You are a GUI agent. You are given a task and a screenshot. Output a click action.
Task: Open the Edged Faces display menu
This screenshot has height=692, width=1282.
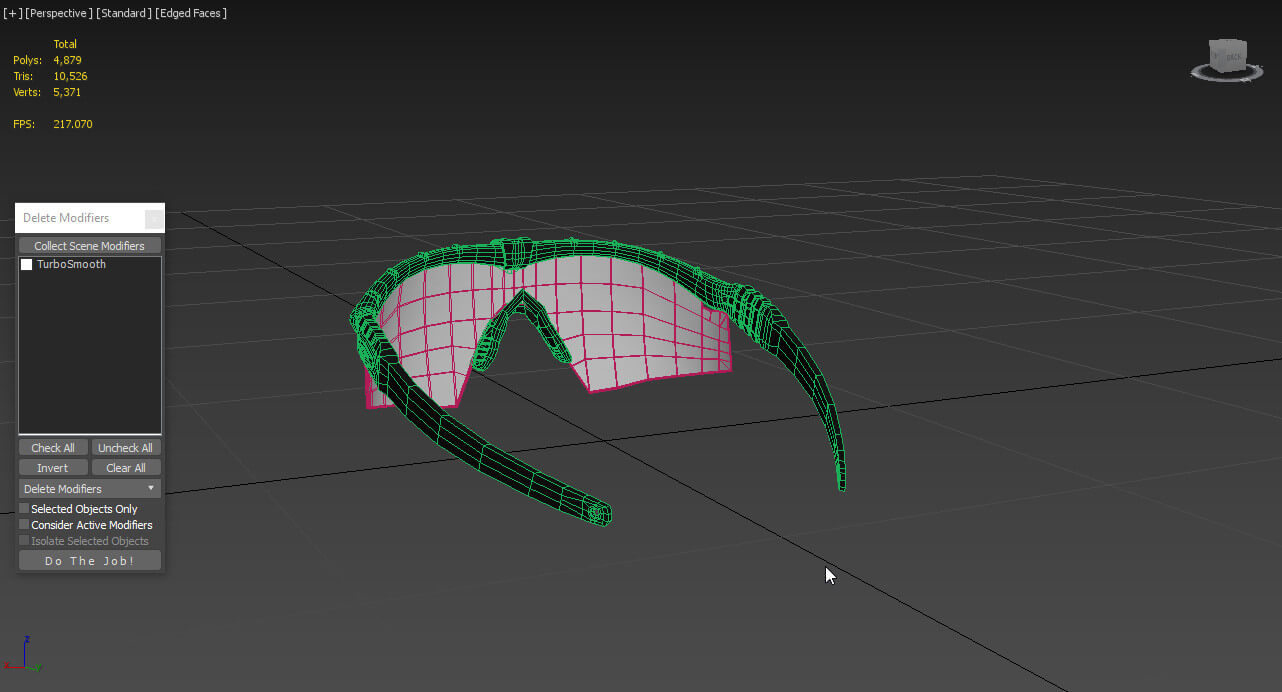191,13
